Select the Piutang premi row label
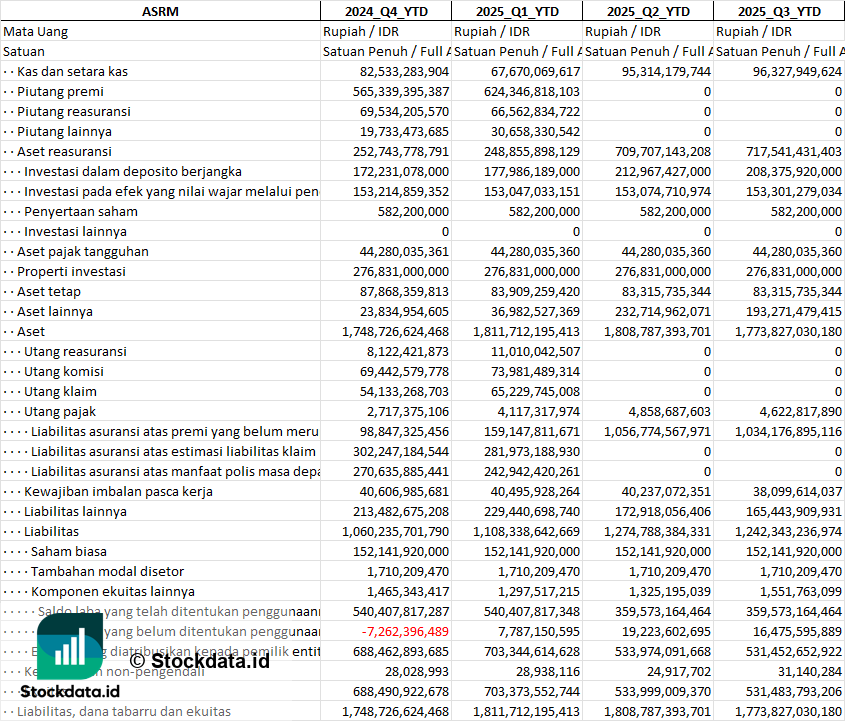The width and height of the screenshot is (845, 721). coord(60,91)
